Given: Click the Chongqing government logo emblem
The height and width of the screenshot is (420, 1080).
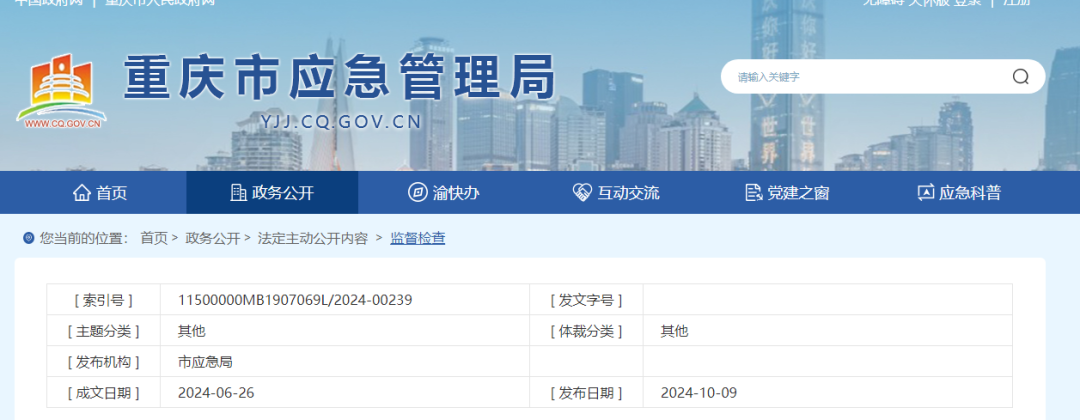Looking at the screenshot, I should pyautogui.click(x=61, y=90).
